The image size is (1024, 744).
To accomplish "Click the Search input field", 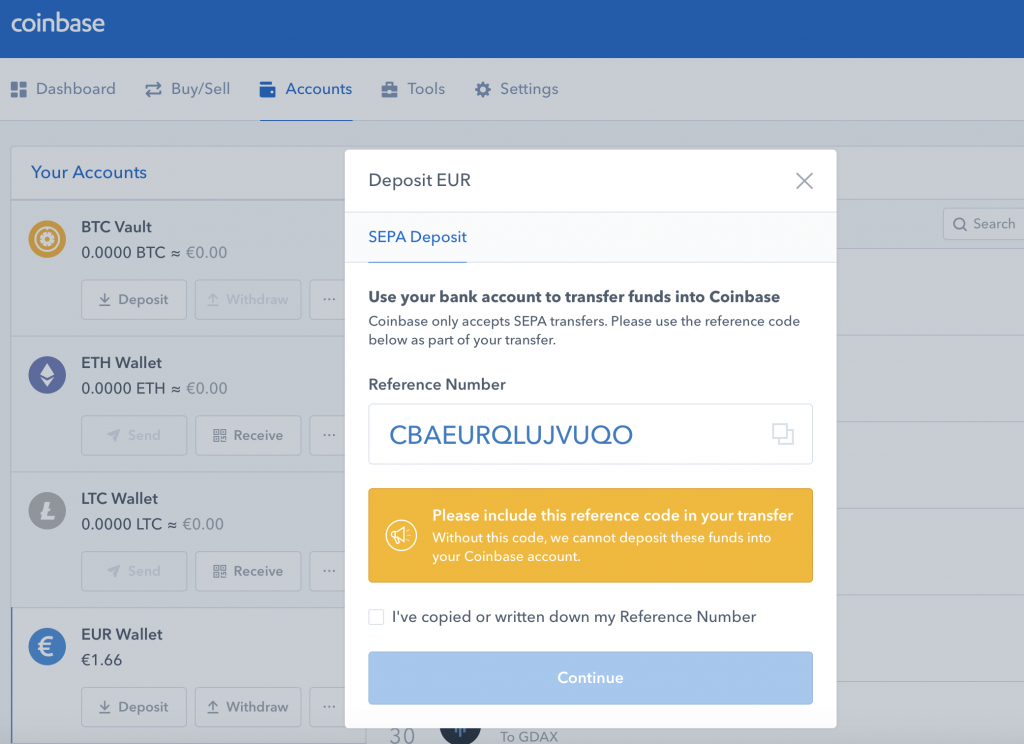I will pos(984,224).
